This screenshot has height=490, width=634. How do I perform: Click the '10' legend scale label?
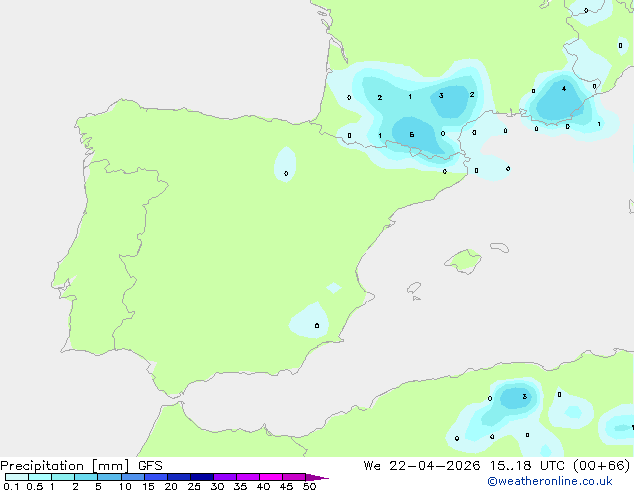click(125, 486)
